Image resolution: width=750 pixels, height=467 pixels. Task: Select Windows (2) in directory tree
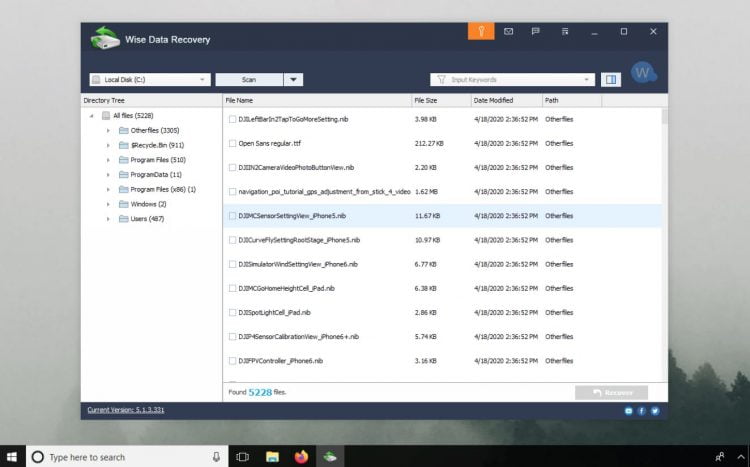point(148,204)
